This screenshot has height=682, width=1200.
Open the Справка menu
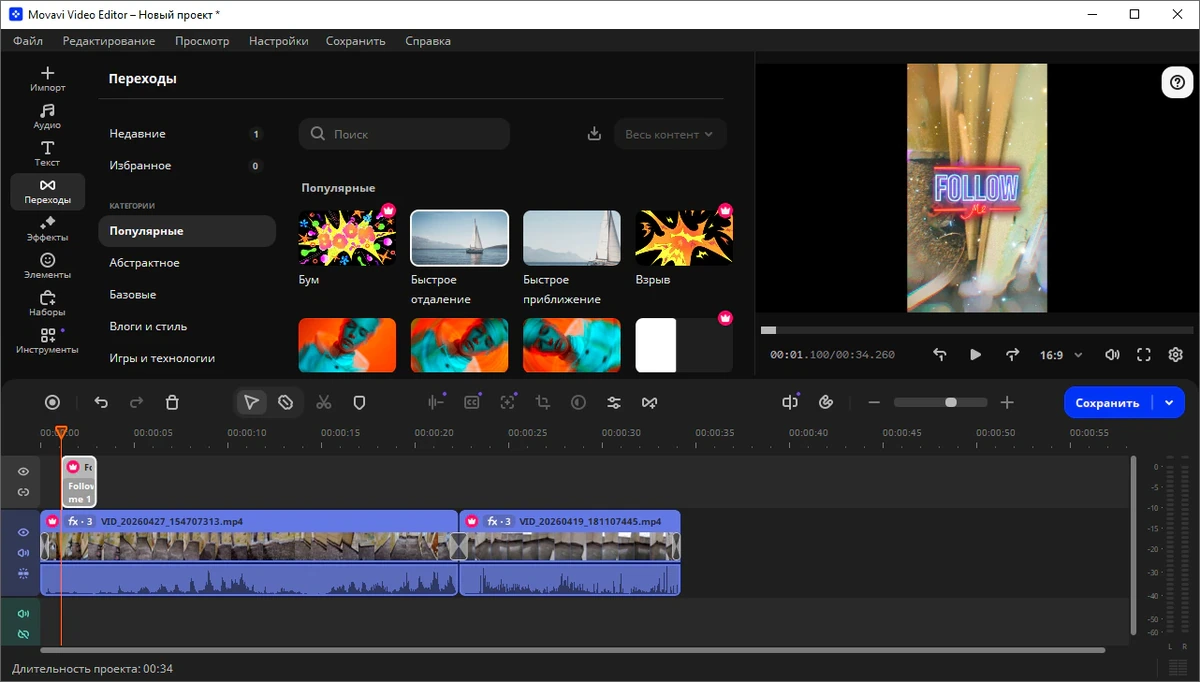[428, 41]
